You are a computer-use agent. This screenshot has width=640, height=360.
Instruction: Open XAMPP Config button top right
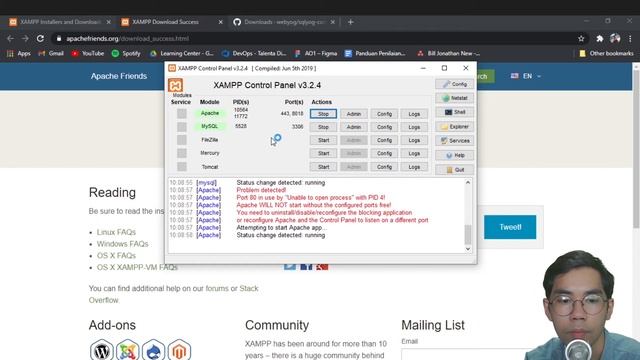click(x=454, y=84)
